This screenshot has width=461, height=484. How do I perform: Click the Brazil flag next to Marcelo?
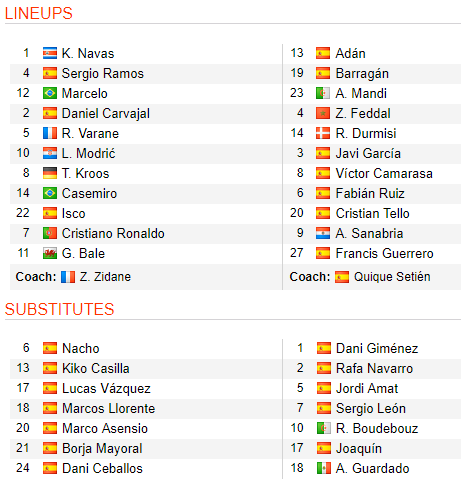click(50, 93)
